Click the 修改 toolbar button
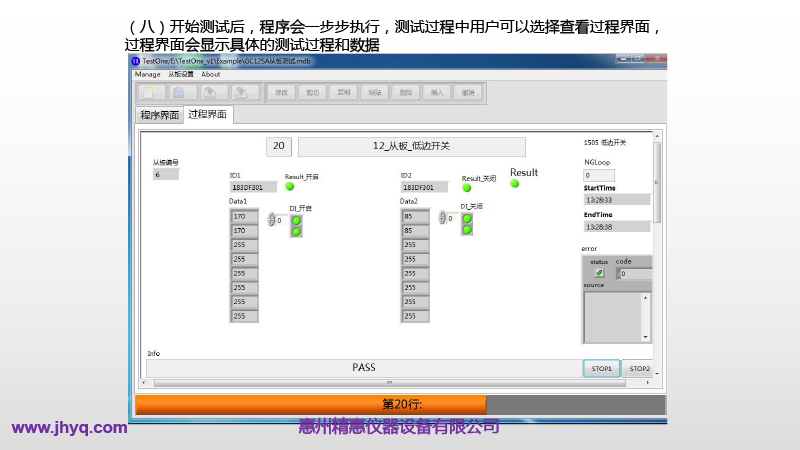Screen dimensions: 800x450 point(281,92)
